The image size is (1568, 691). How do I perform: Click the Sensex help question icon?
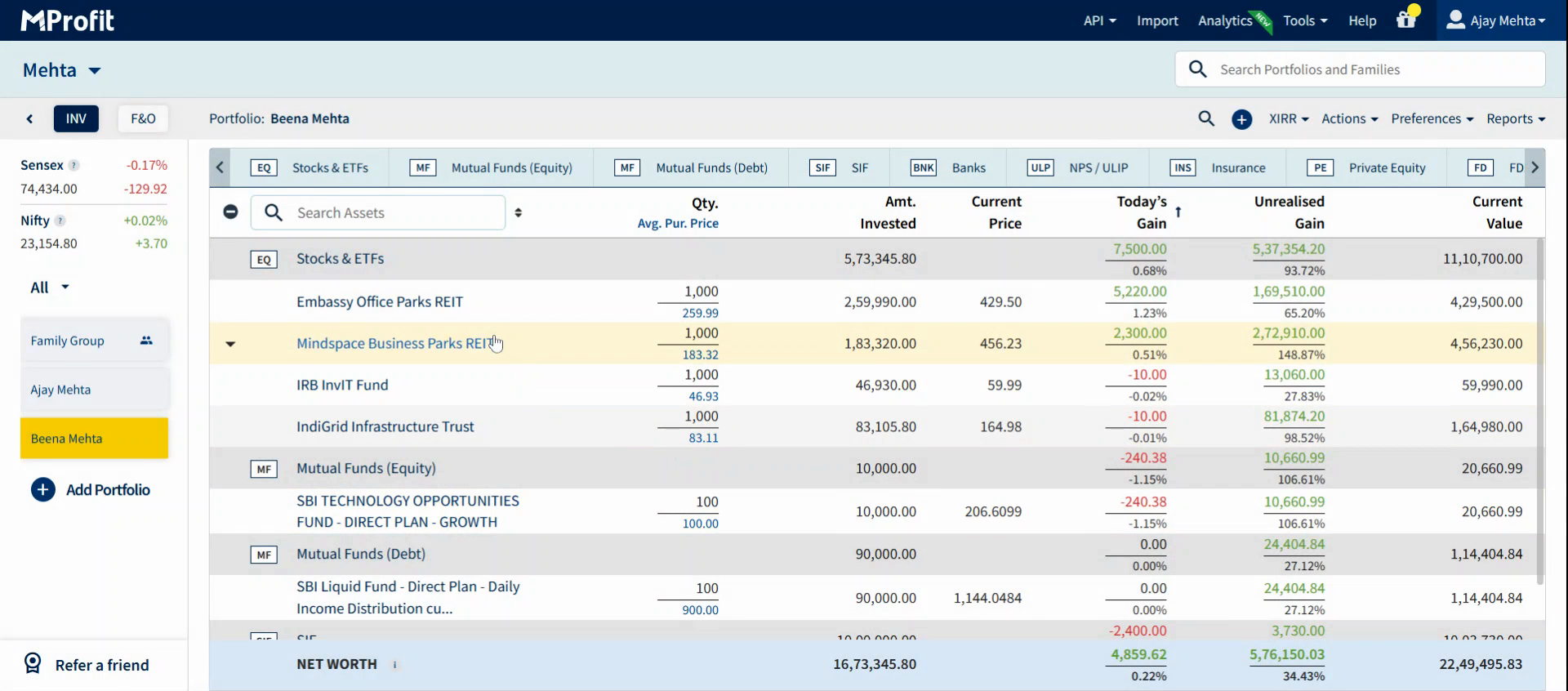[73, 165]
